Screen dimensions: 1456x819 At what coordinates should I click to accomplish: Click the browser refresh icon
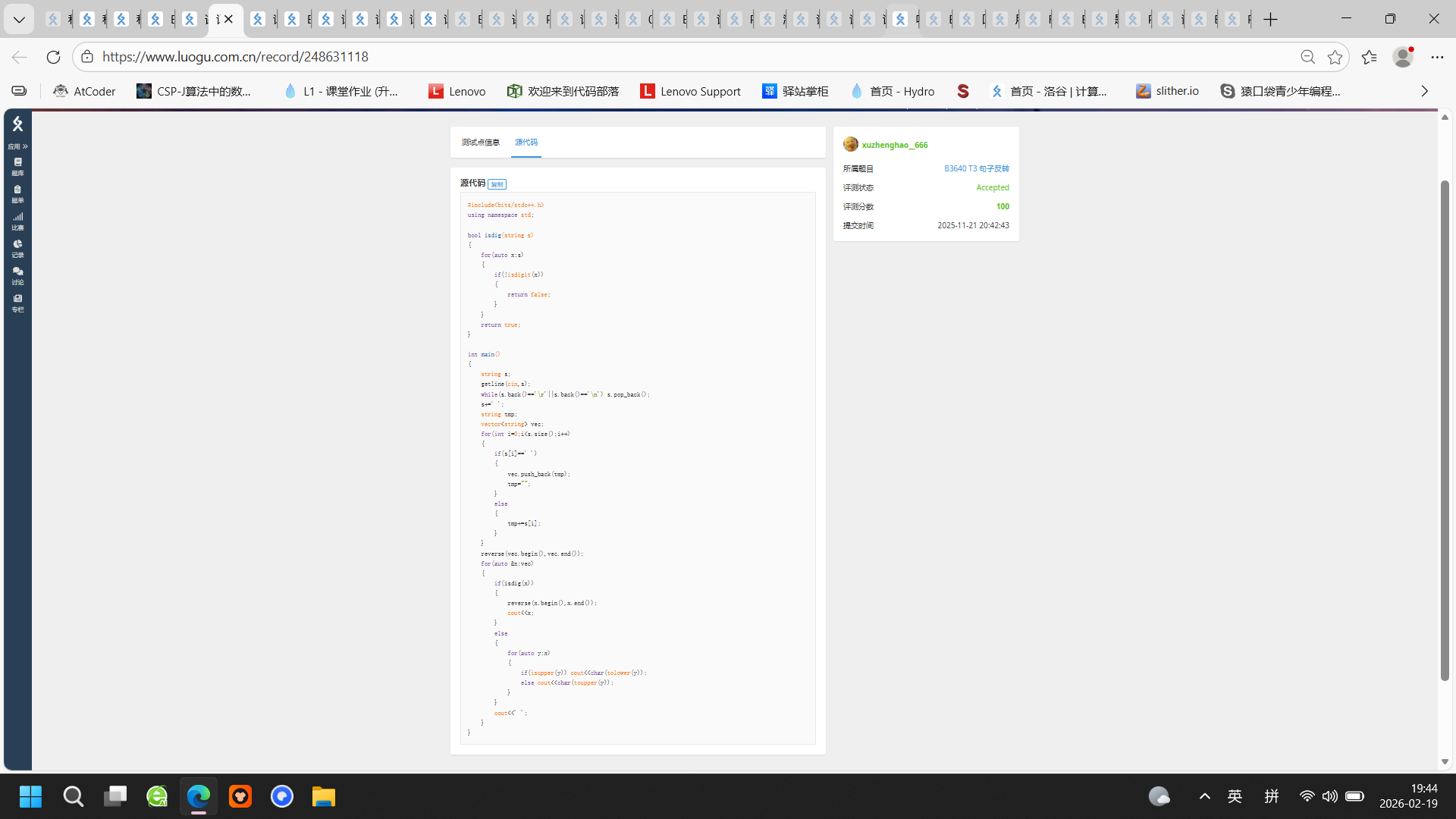53,57
